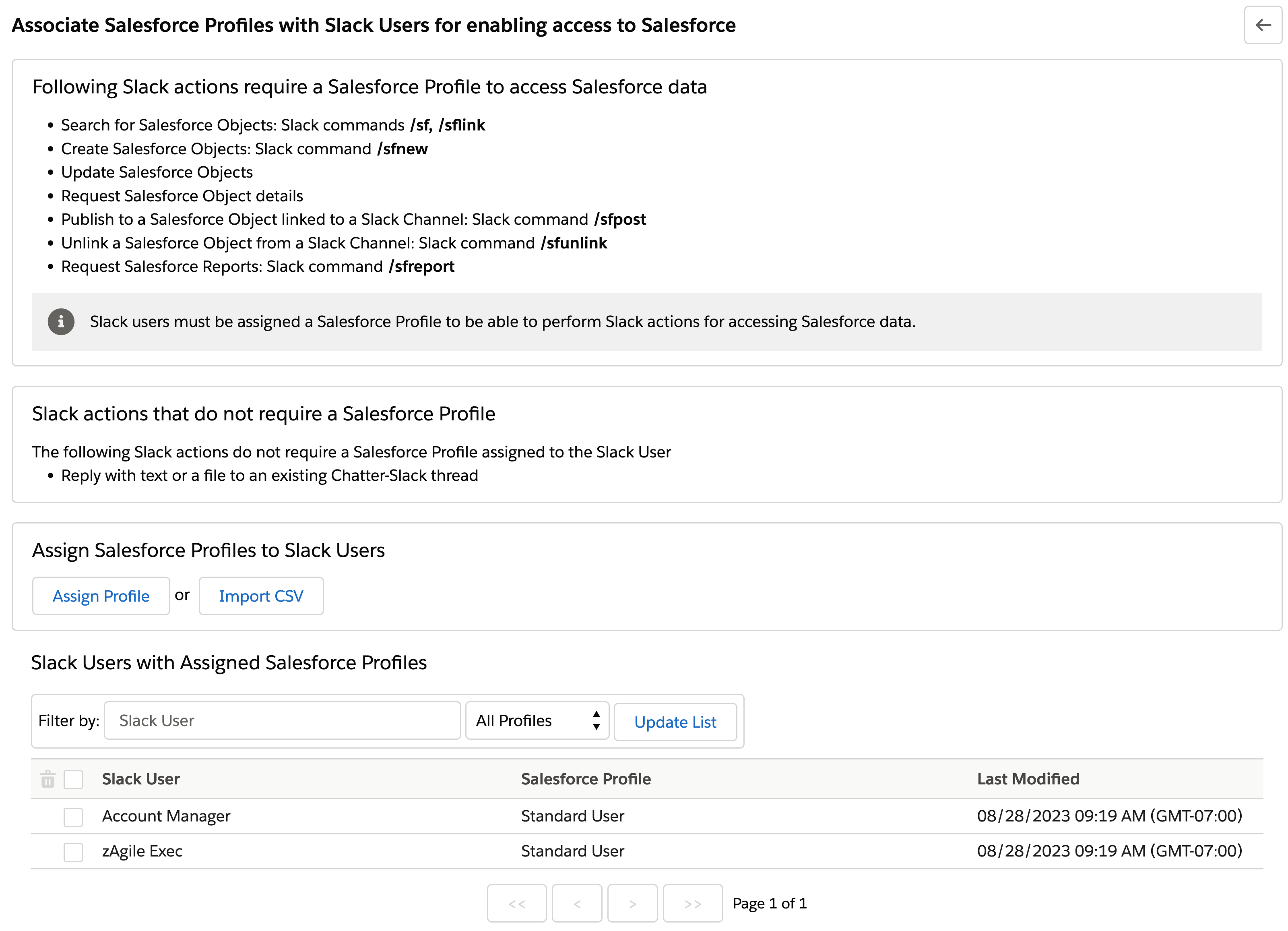Click the Account Manager user name
1288x931 pixels.
(166, 816)
